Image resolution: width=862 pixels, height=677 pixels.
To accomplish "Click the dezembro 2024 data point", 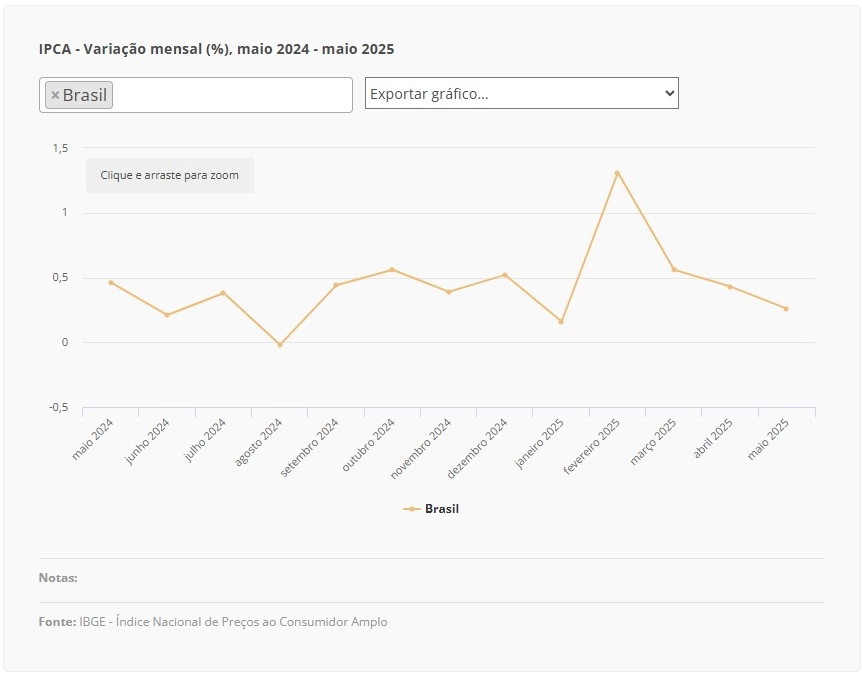I will (505, 275).
